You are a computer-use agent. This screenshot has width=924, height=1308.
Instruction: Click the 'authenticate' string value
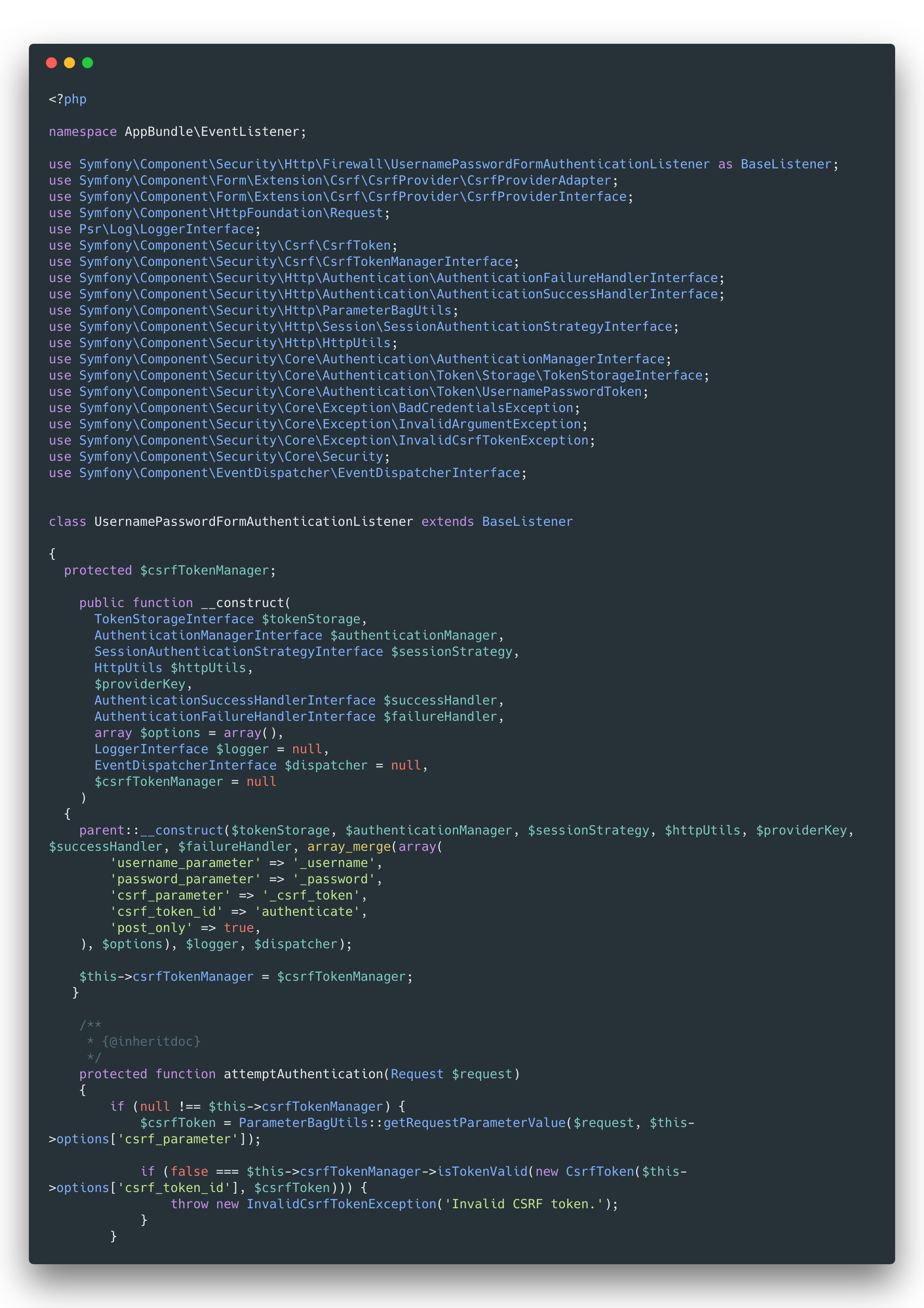[307, 912]
